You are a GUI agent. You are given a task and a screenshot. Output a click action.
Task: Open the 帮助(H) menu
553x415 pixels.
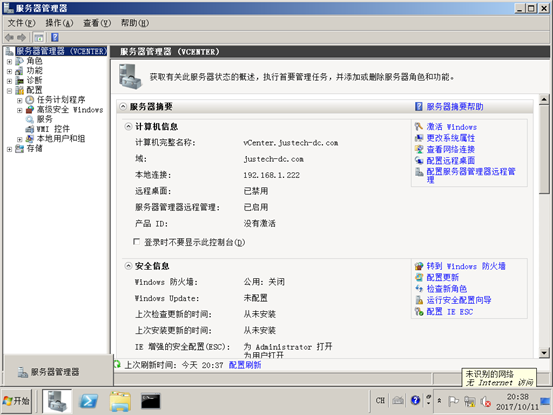[135, 23]
